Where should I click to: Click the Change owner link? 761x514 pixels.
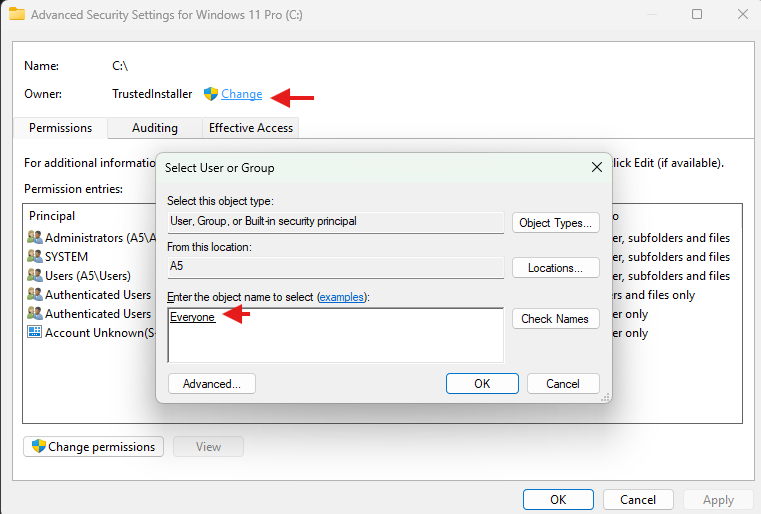[x=241, y=94]
